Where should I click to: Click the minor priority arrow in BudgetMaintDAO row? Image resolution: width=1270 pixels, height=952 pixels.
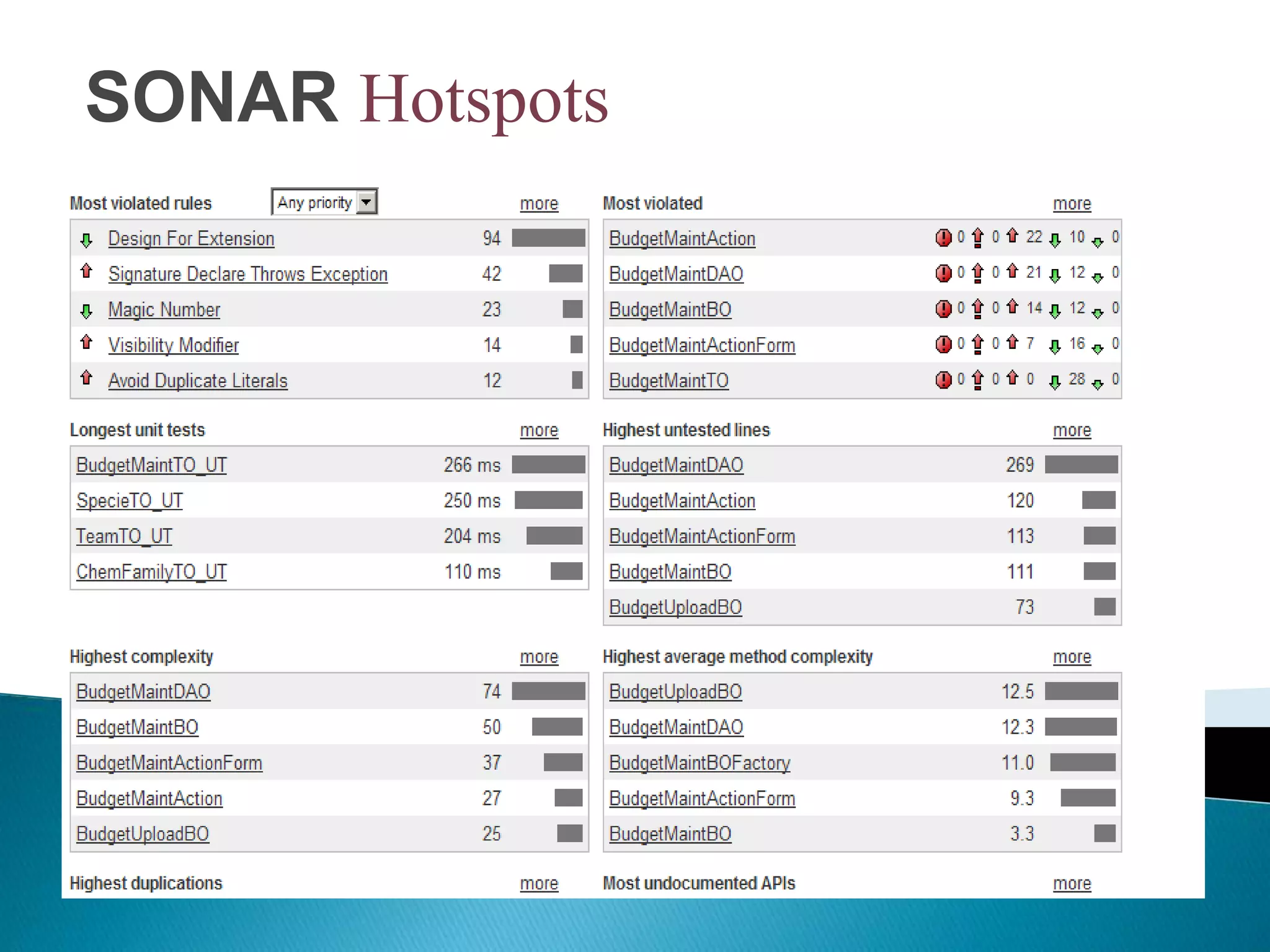[1055, 276]
